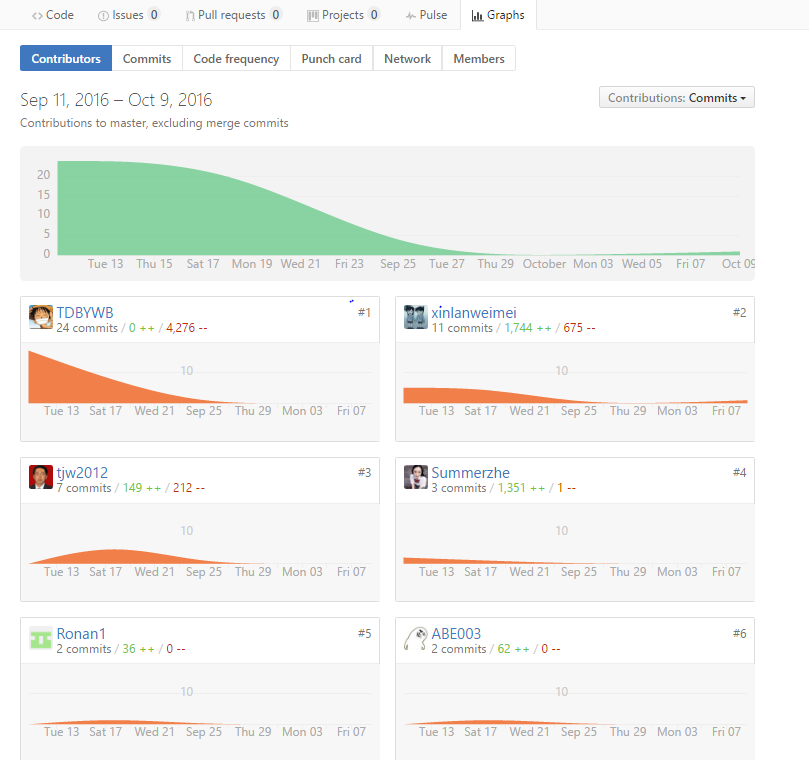View Summerzhe's 3 commits
This screenshot has width=809, height=760.
tap(459, 488)
